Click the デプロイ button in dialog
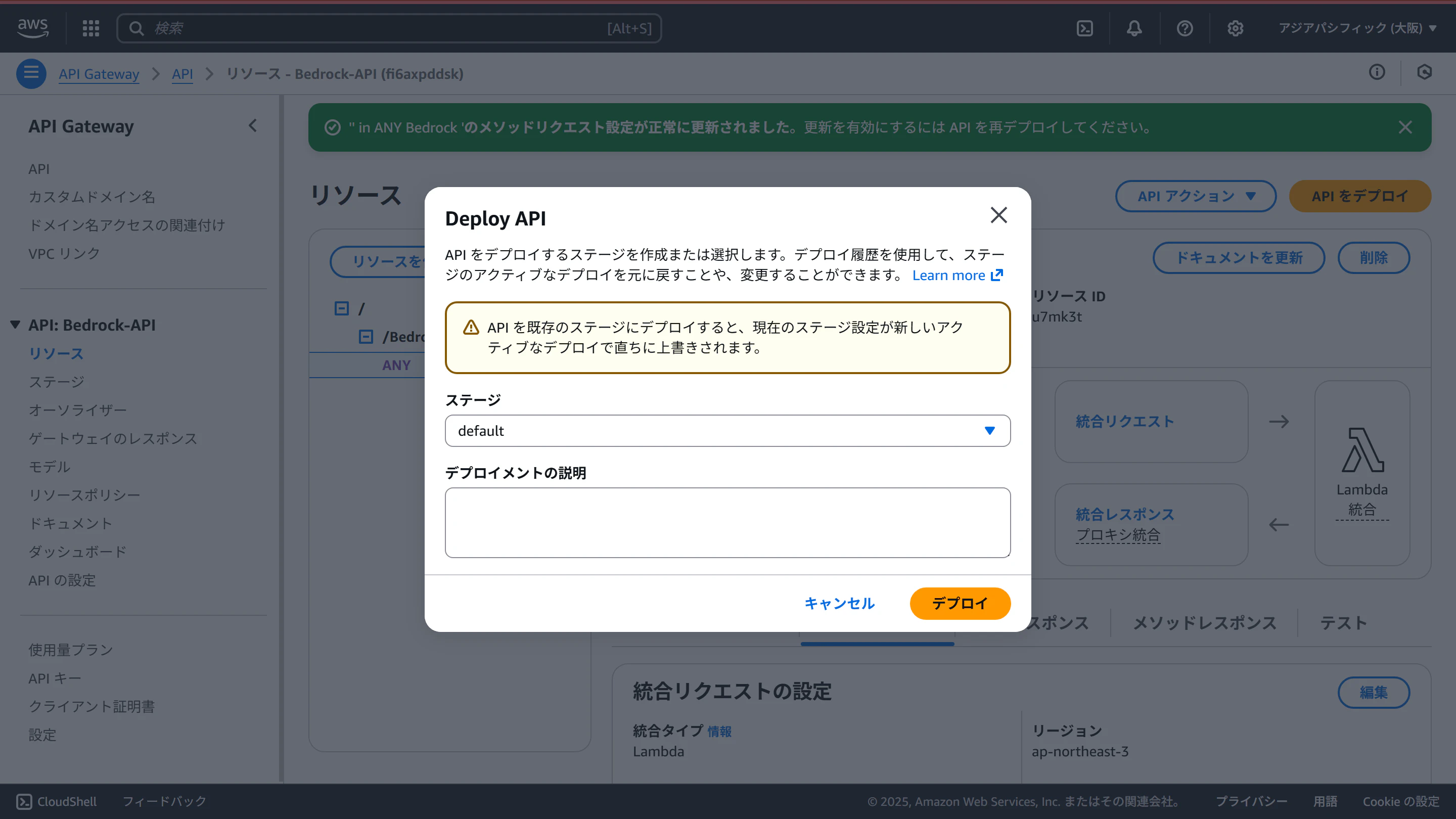This screenshot has width=1456, height=819. [x=960, y=603]
